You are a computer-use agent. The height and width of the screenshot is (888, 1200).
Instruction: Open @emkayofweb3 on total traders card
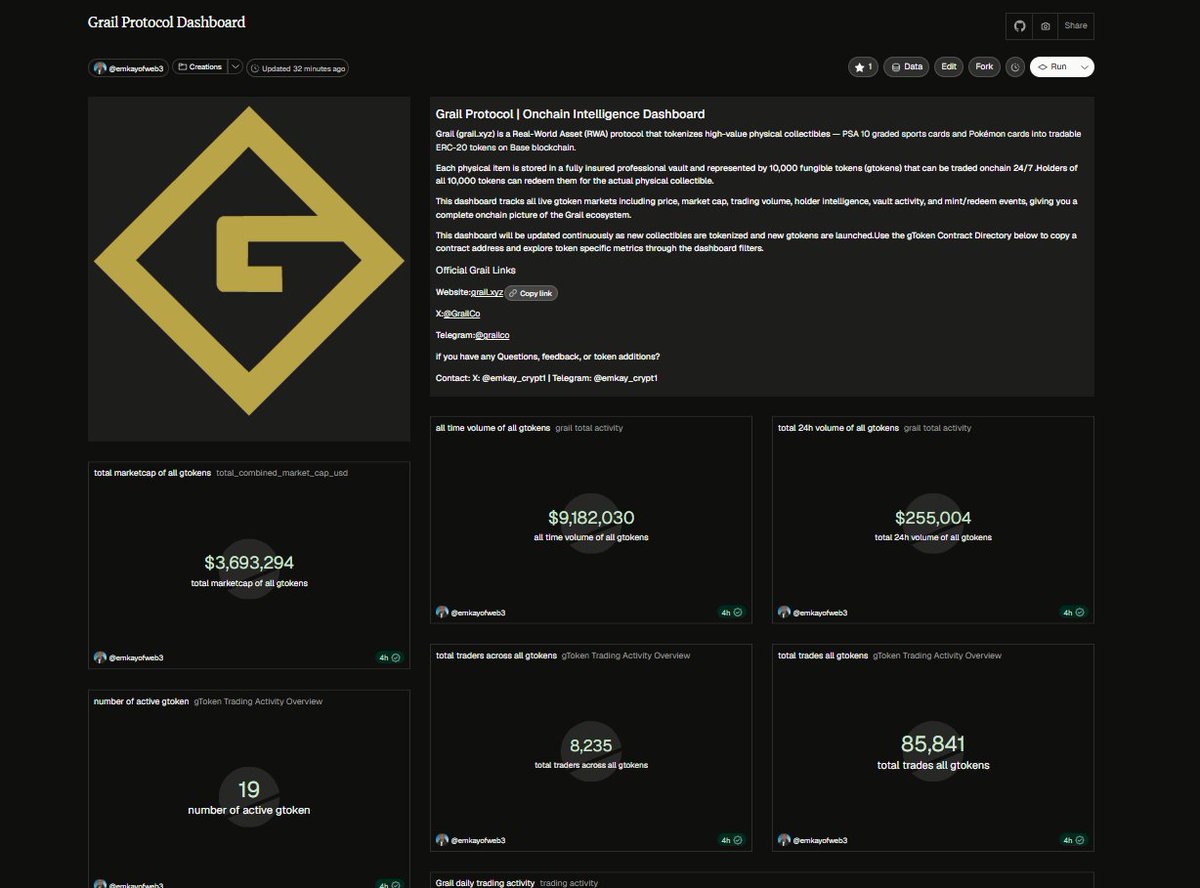478,840
